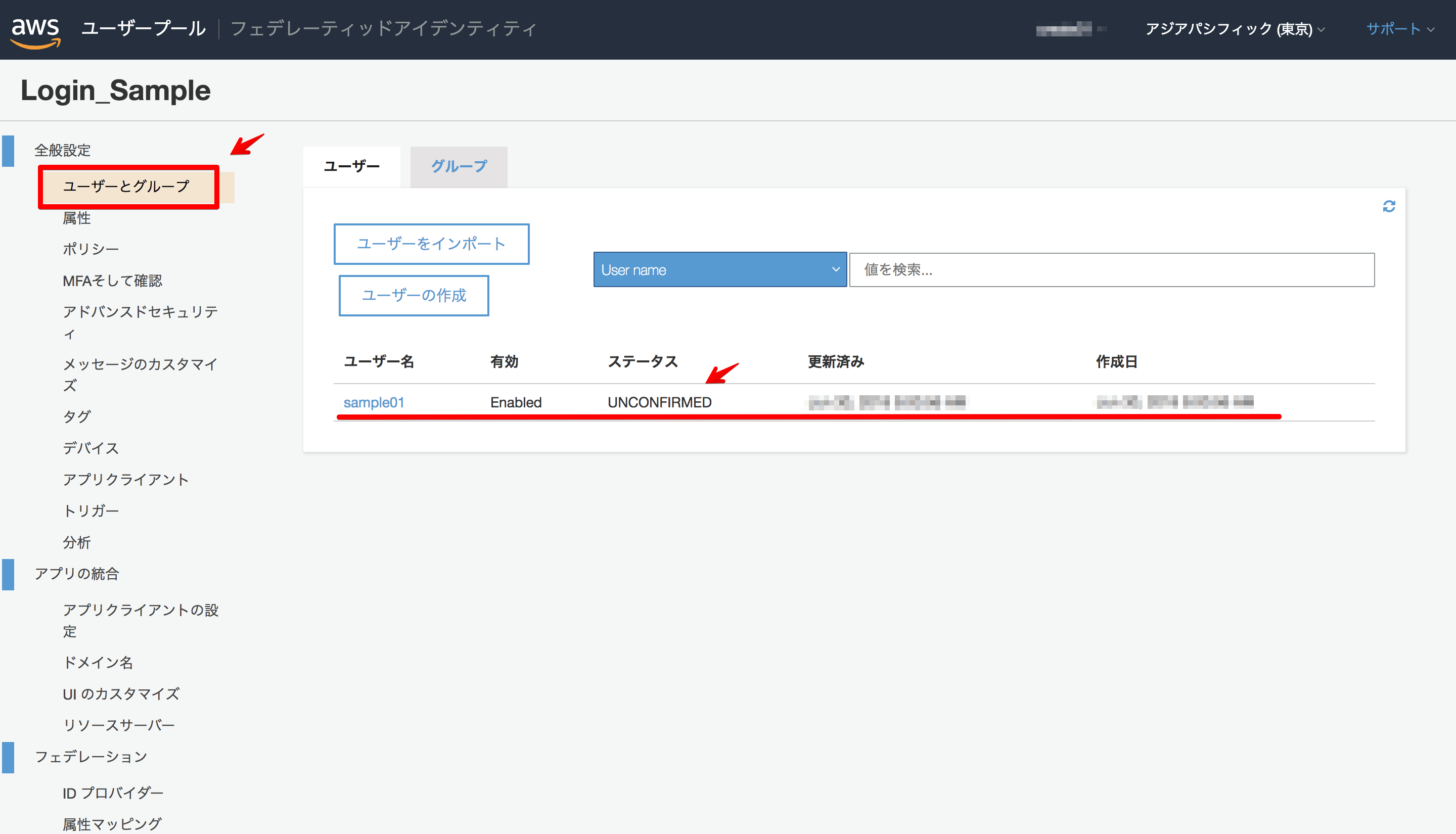Open トリガー in the sidebar
This screenshot has height=834, width=1456.
click(x=90, y=511)
